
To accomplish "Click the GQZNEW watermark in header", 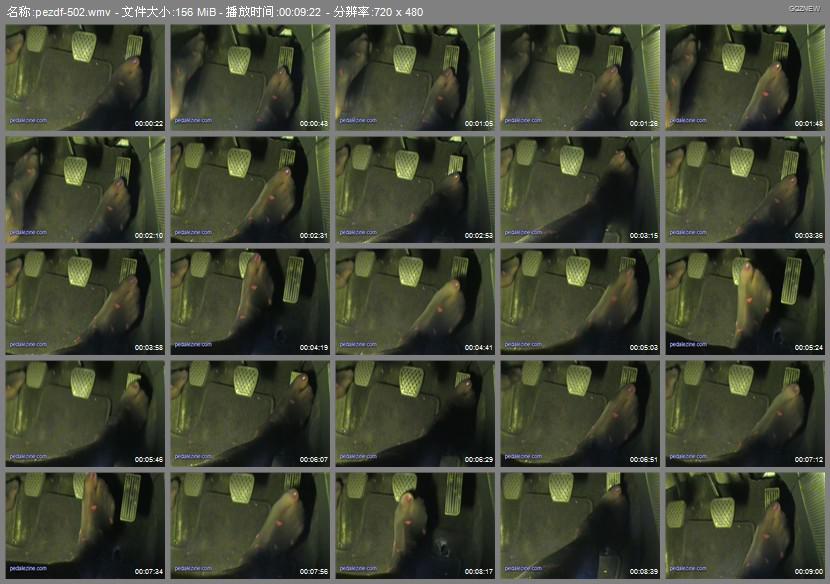I will [x=802, y=6].
